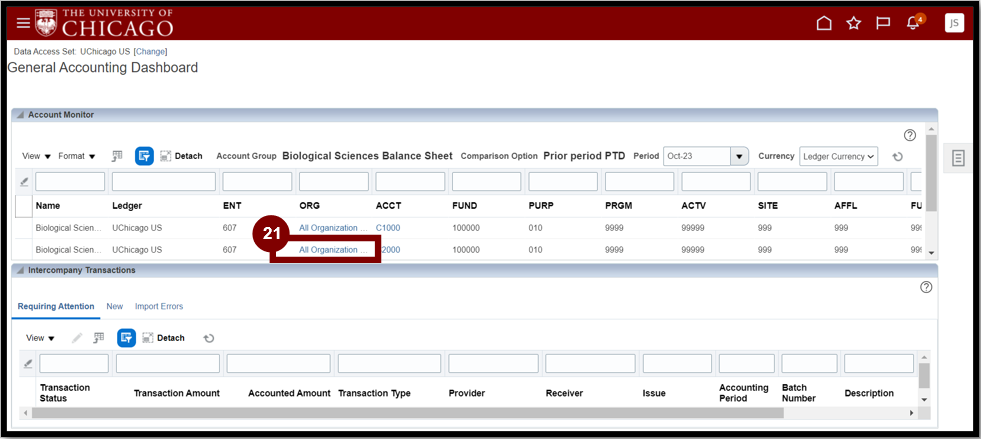Click Account Monitor vertical scrollbar thumb
This screenshot has height=439, width=981.
[x=931, y=173]
